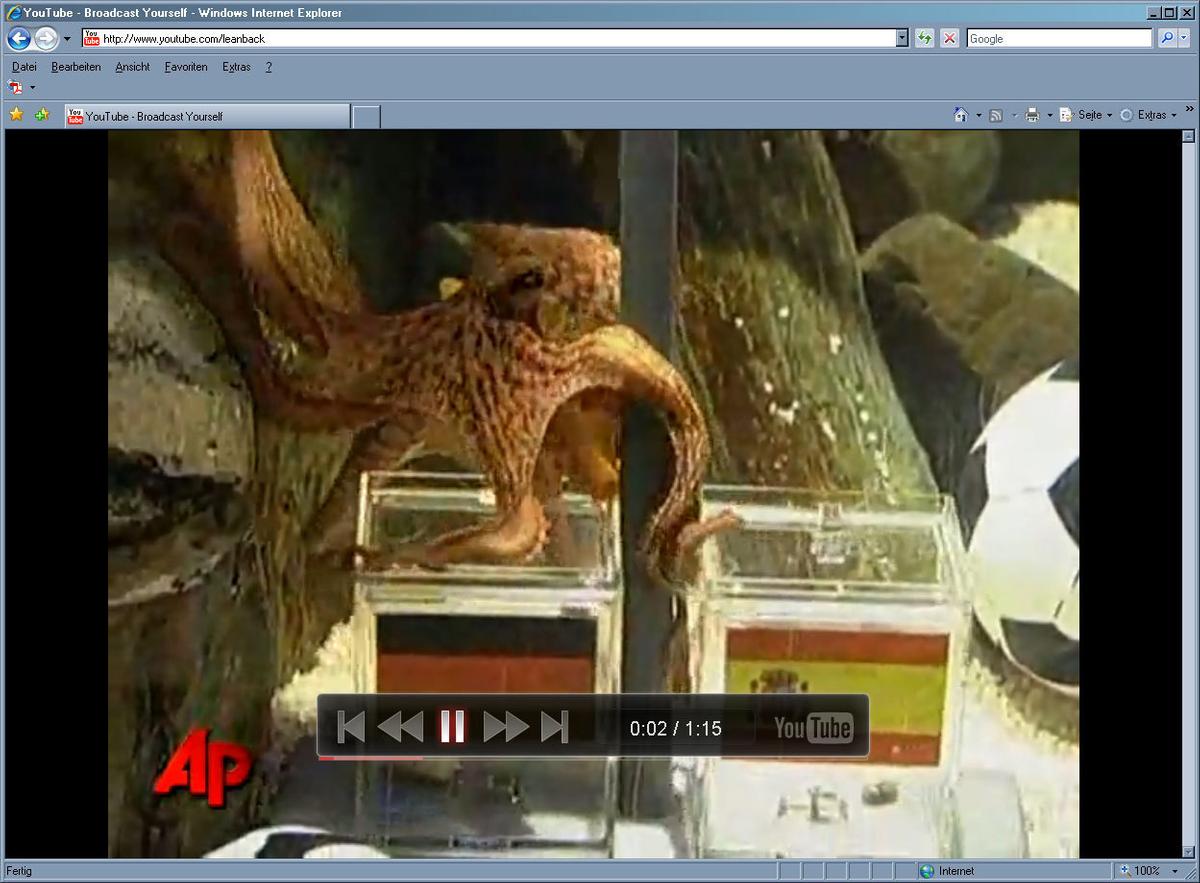
Task: Show more command bar items with chevron
Action: 1190,108
